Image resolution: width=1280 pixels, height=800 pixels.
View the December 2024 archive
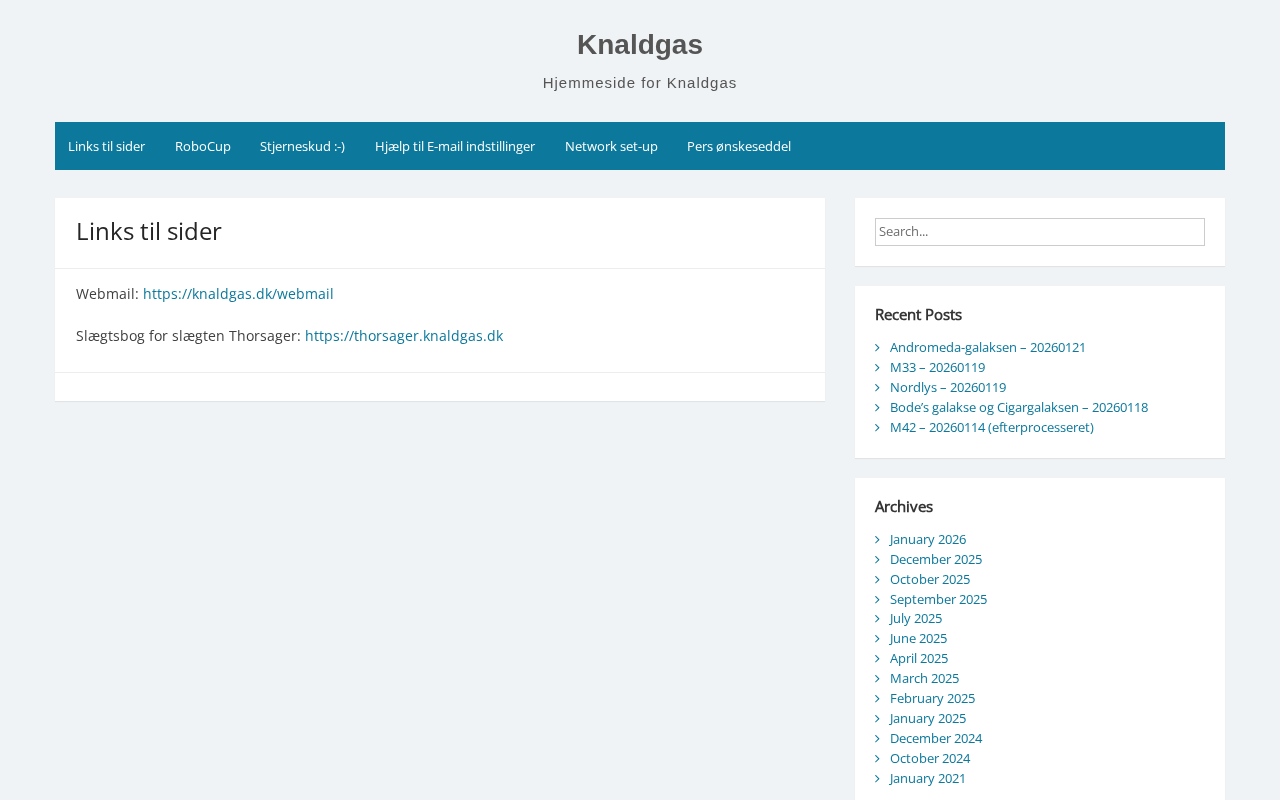(x=936, y=738)
